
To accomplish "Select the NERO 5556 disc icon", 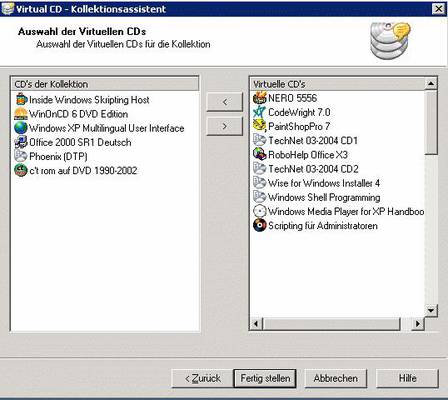I will pos(259,98).
